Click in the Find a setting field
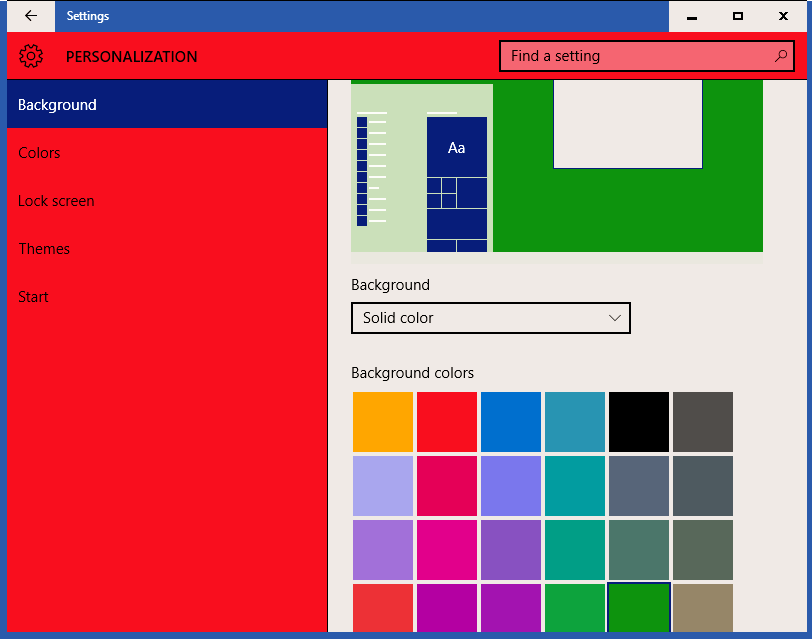812x639 pixels. click(x=647, y=56)
